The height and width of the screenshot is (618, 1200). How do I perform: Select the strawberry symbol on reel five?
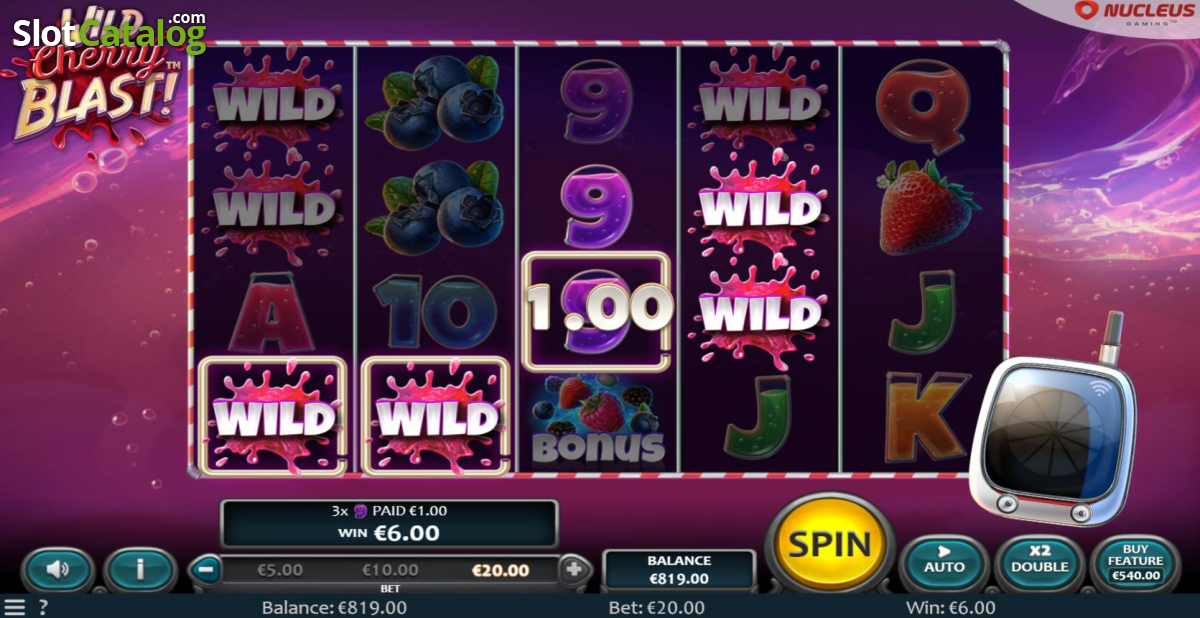926,207
